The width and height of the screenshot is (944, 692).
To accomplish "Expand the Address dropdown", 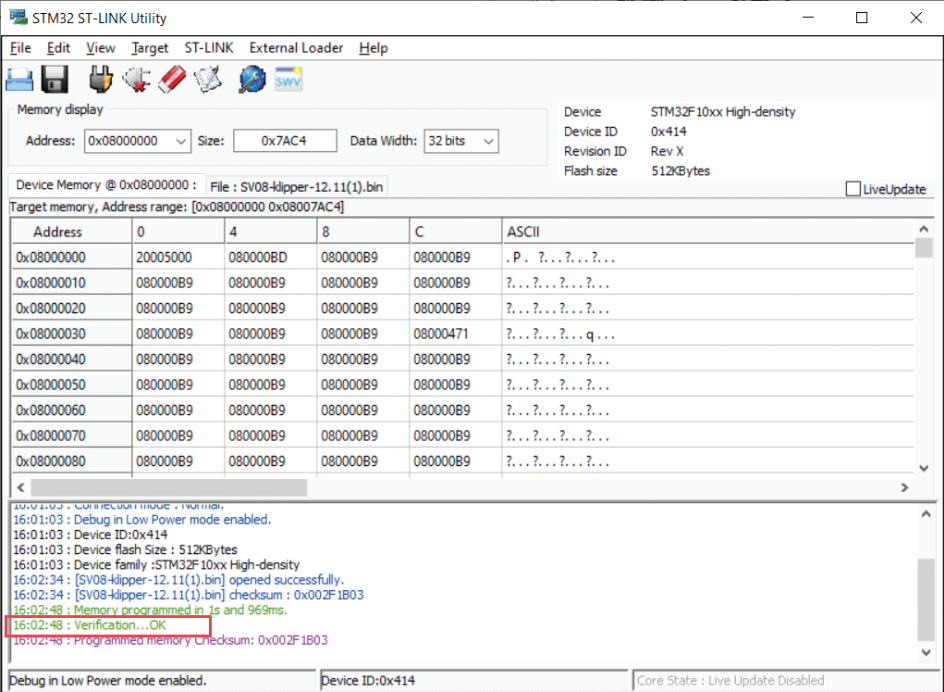I will pos(181,142).
